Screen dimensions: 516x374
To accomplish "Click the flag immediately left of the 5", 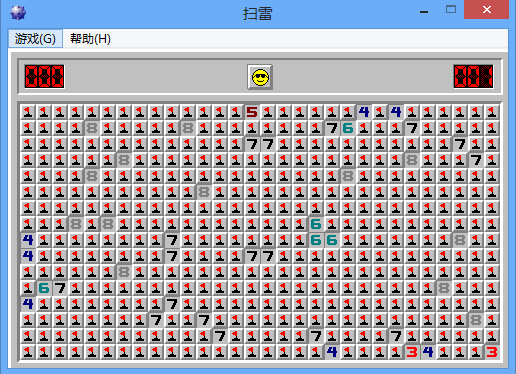I will coord(236,112).
